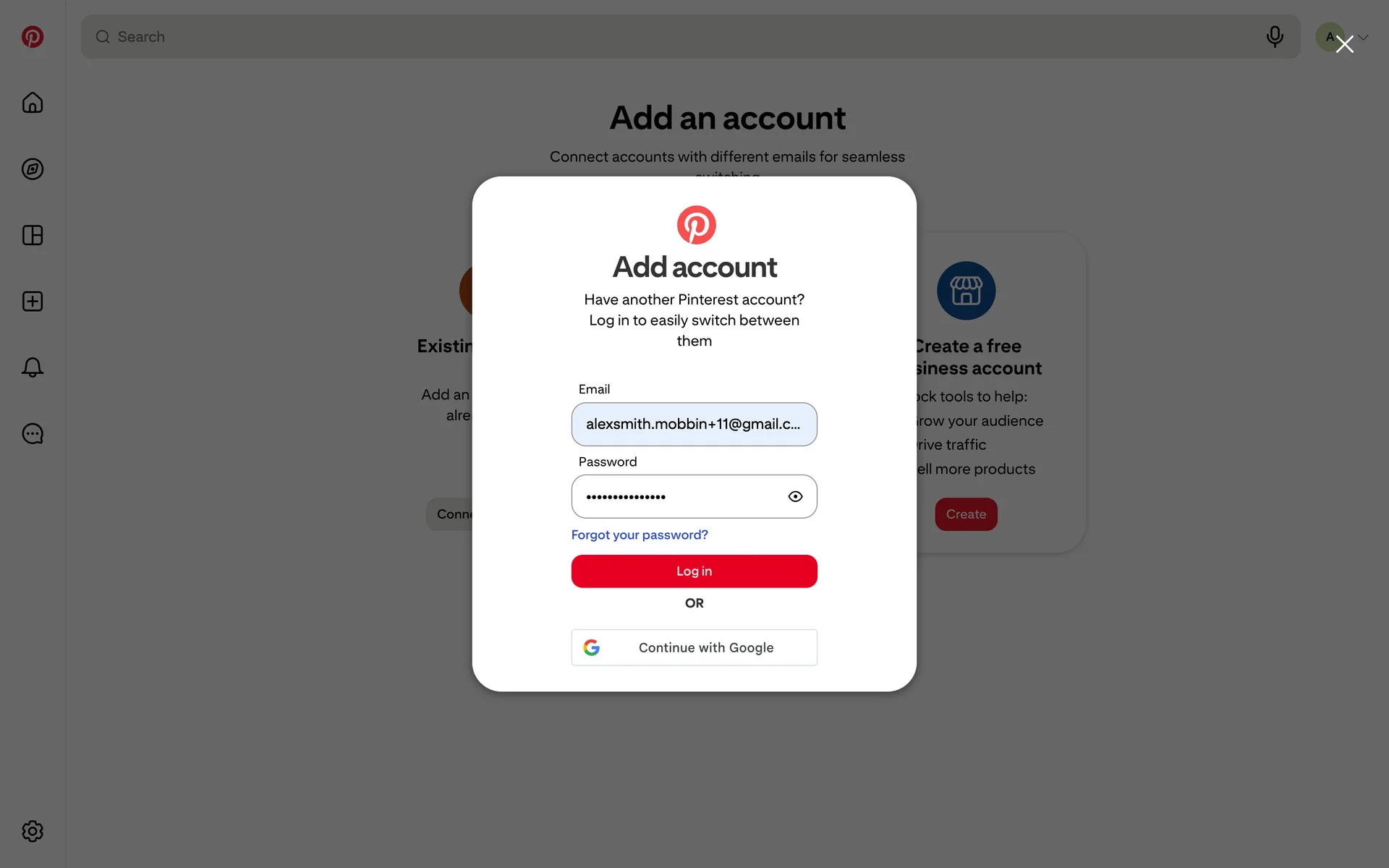Open the notifications bell icon
Image resolution: width=1389 pixels, height=868 pixels.
coord(33,367)
